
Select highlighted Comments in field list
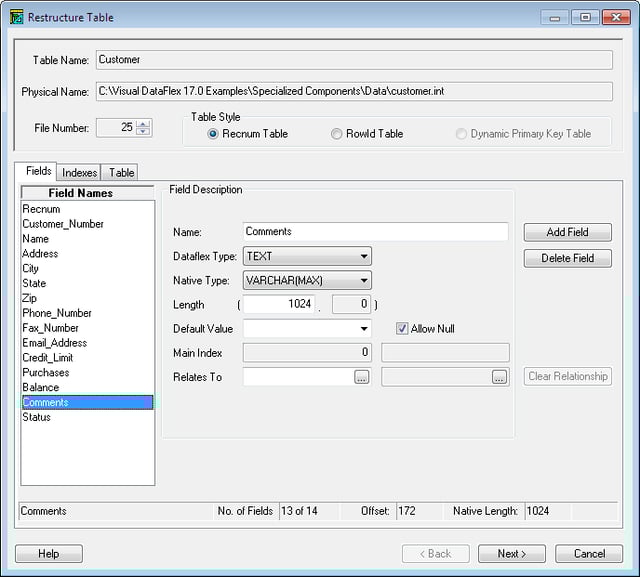88,402
